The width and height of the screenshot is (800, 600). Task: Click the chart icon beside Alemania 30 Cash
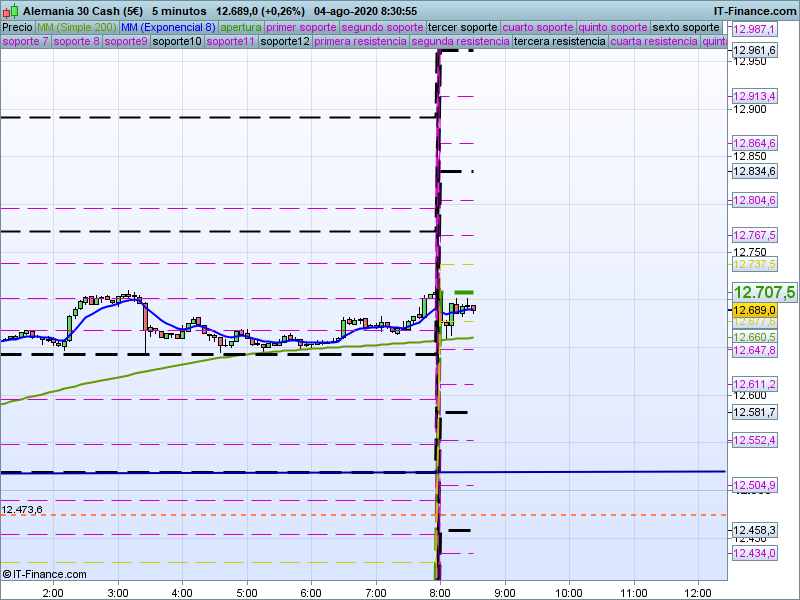click(11, 10)
